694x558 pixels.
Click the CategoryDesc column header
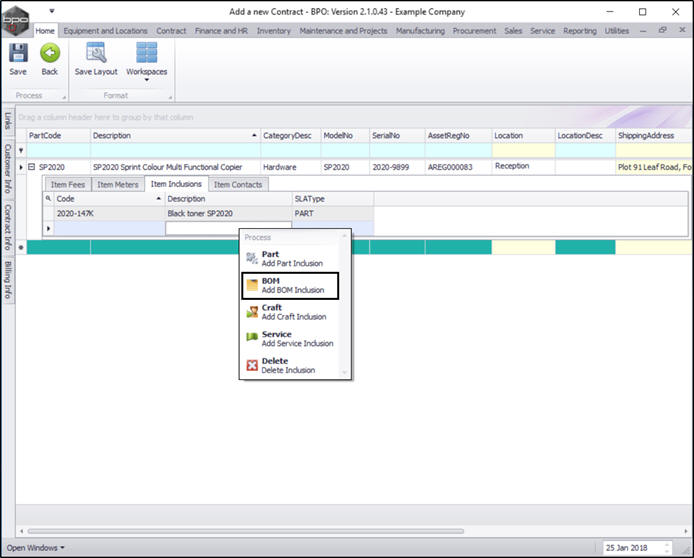[290, 135]
